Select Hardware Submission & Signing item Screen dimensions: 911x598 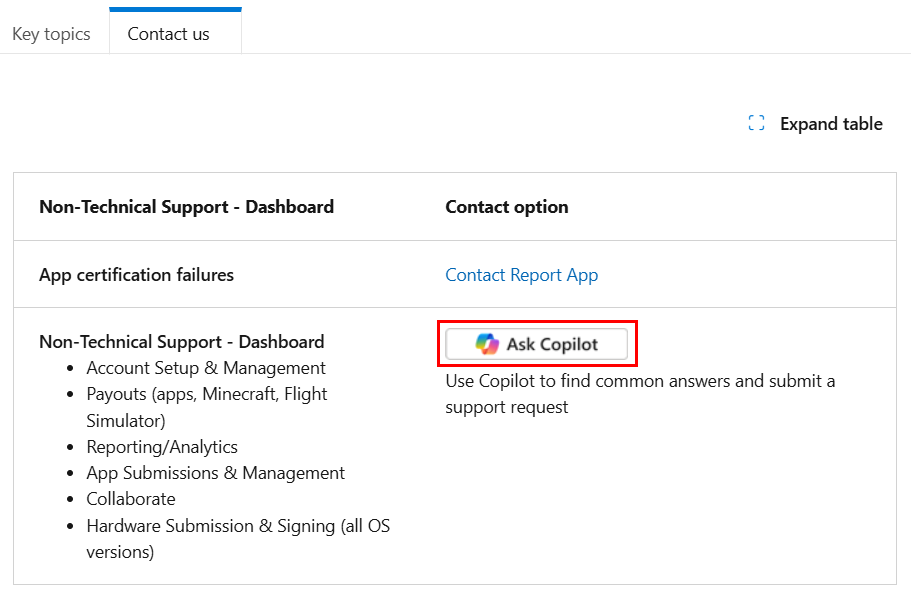[x=238, y=525]
